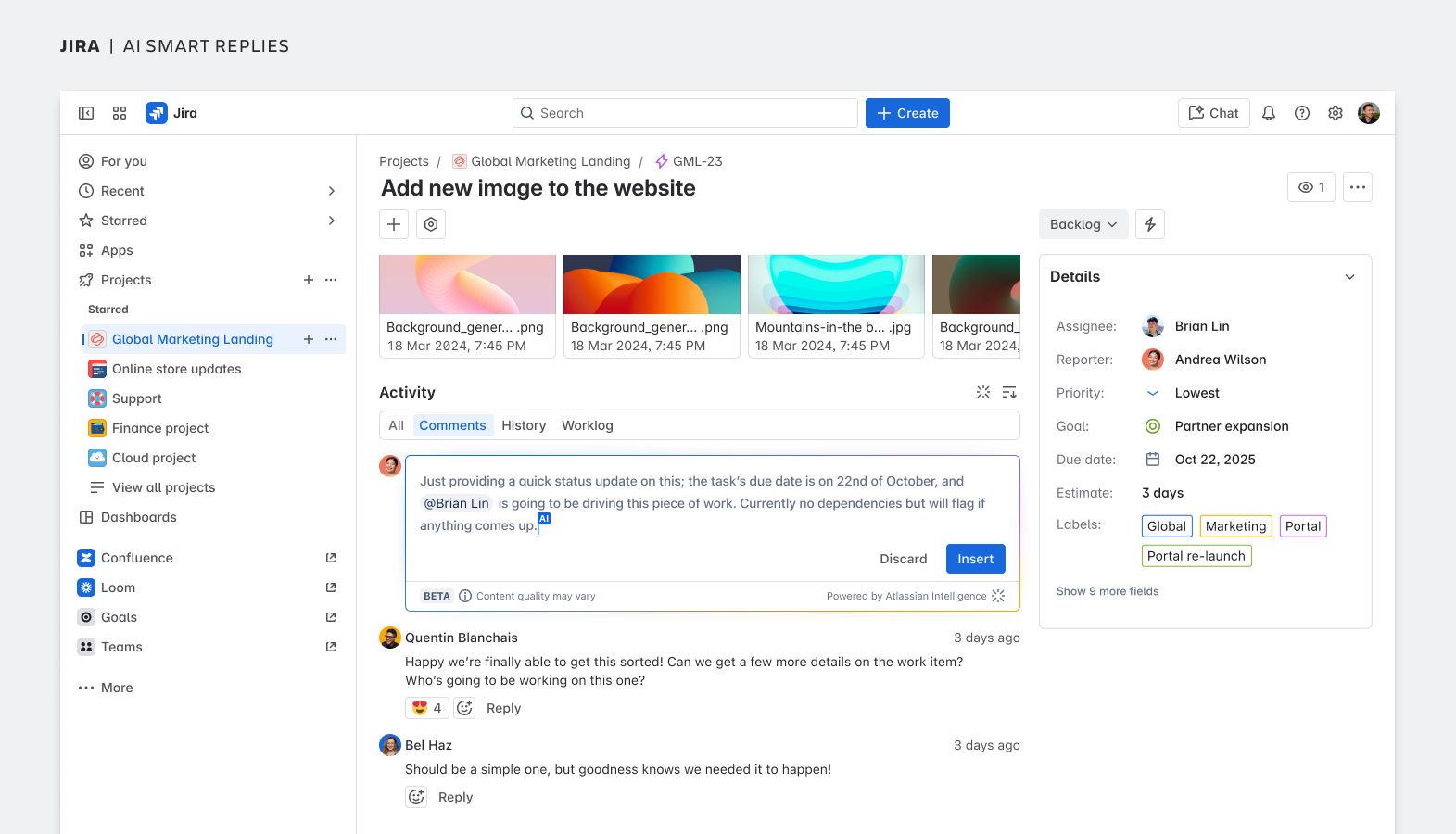Open the notifications bell
Image resolution: width=1456 pixels, height=834 pixels.
coord(1269,113)
